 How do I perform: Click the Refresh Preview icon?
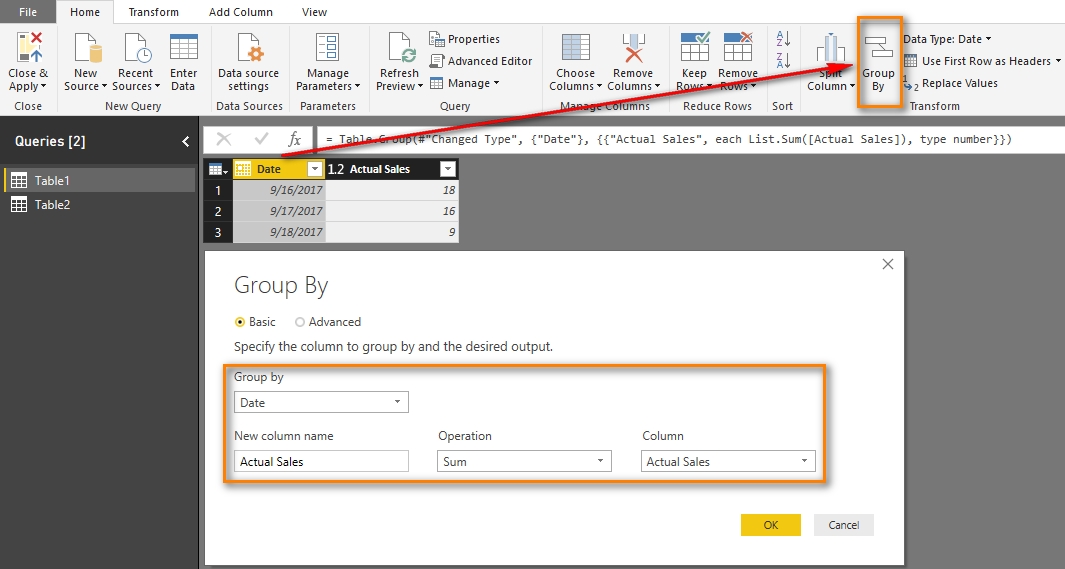(x=401, y=48)
